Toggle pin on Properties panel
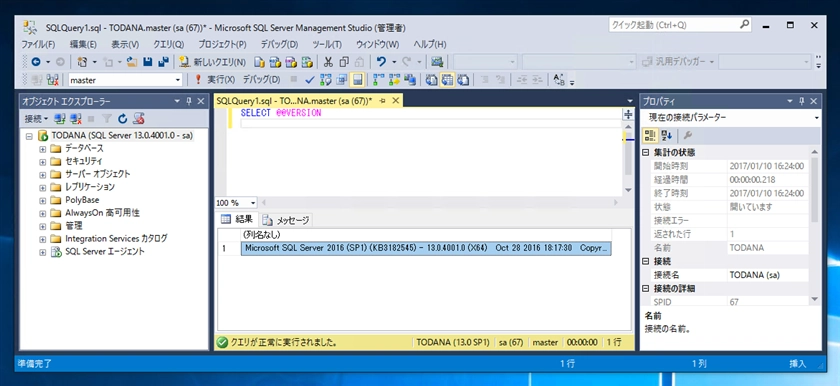Screen dimensions: 840x386 802,101
